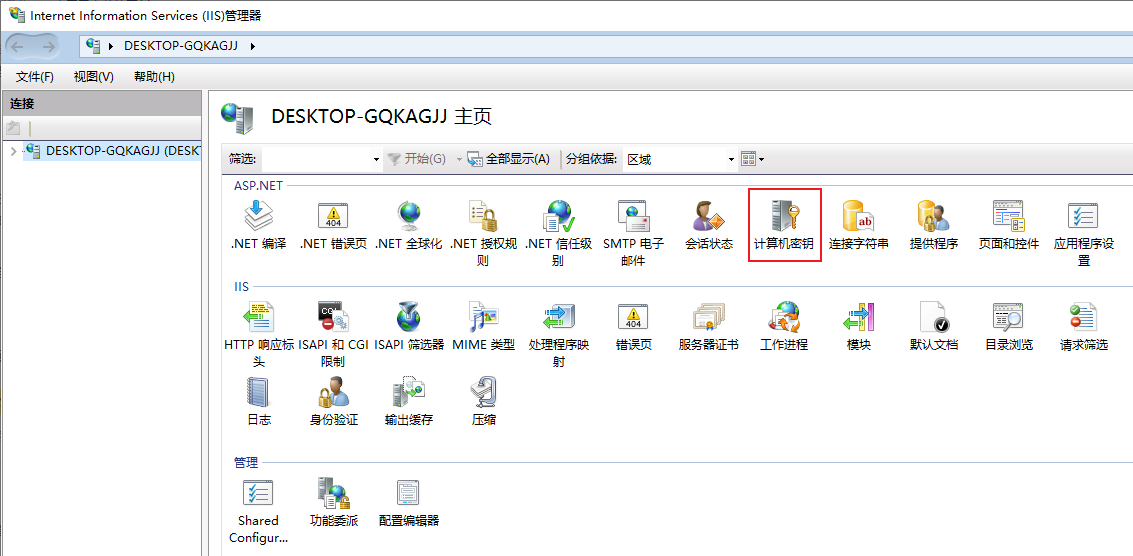Open the 输出缓存 icon
This screenshot has height=556, width=1133.
(408, 392)
